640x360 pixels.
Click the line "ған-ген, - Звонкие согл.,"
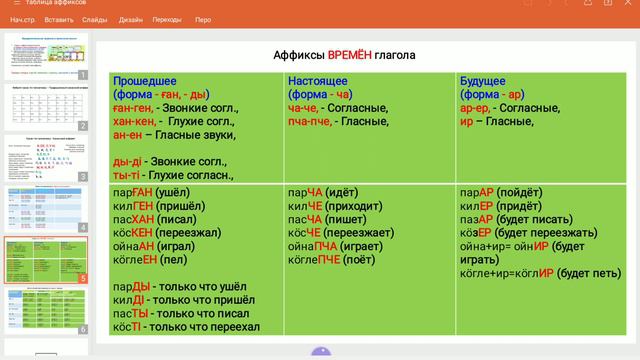tap(176, 108)
